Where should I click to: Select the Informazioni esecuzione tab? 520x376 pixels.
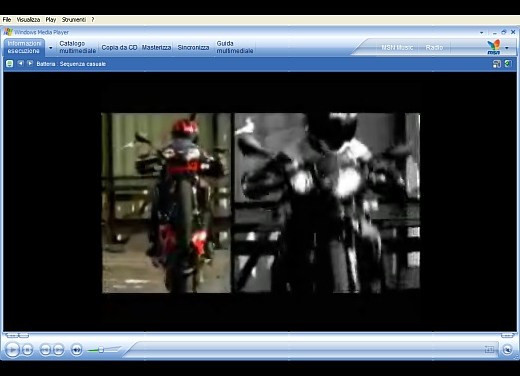tap(24, 47)
